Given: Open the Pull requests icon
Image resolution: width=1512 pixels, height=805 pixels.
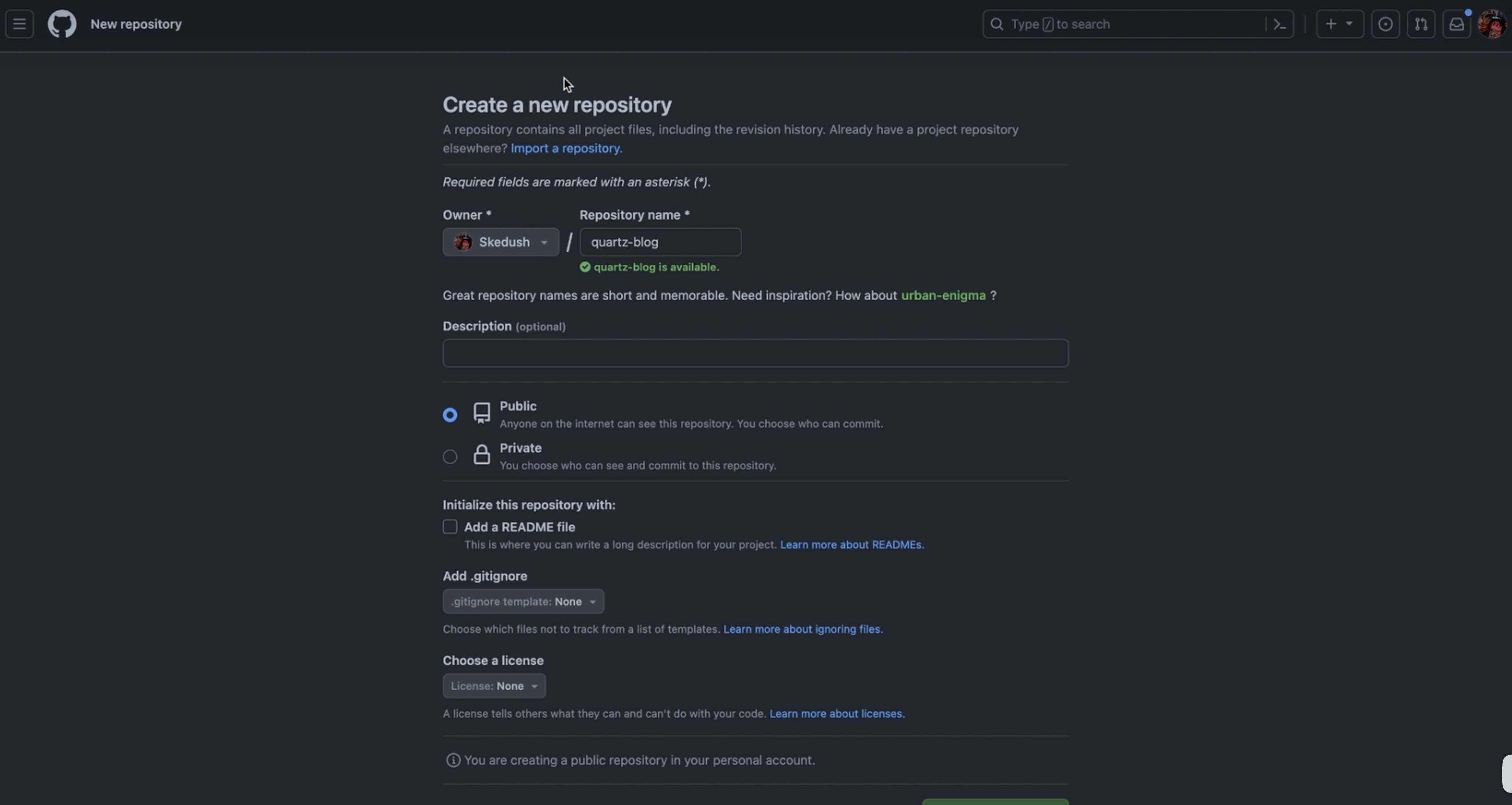Looking at the screenshot, I should coord(1420,24).
